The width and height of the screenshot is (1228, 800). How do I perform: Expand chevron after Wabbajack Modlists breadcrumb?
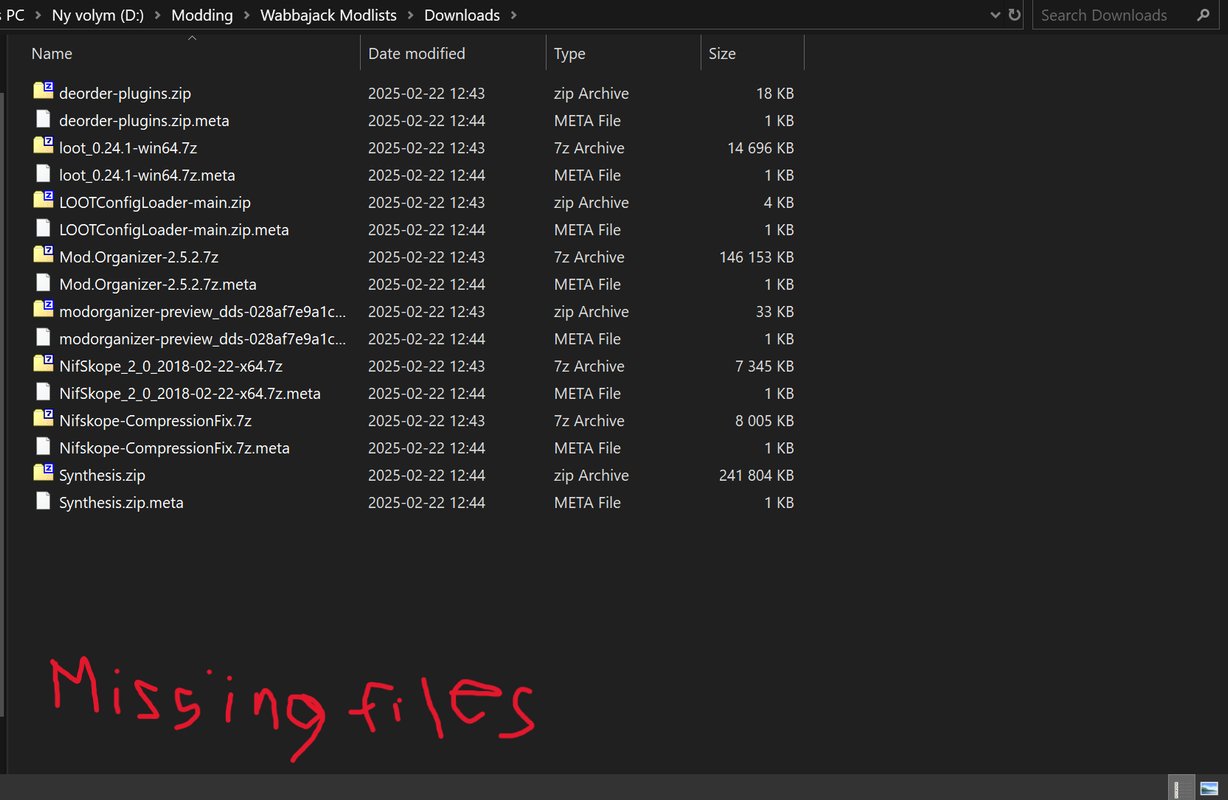(411, 15)
